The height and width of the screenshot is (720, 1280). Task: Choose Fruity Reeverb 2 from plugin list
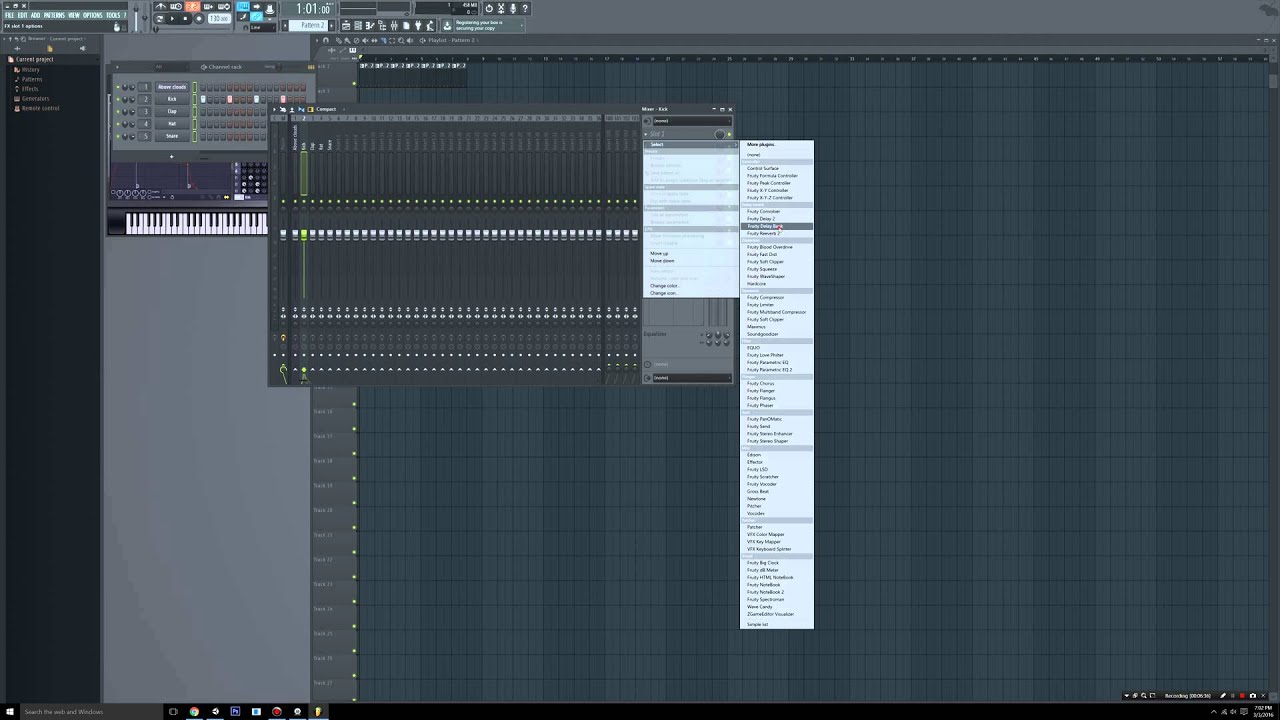click(x=763, y=233)
